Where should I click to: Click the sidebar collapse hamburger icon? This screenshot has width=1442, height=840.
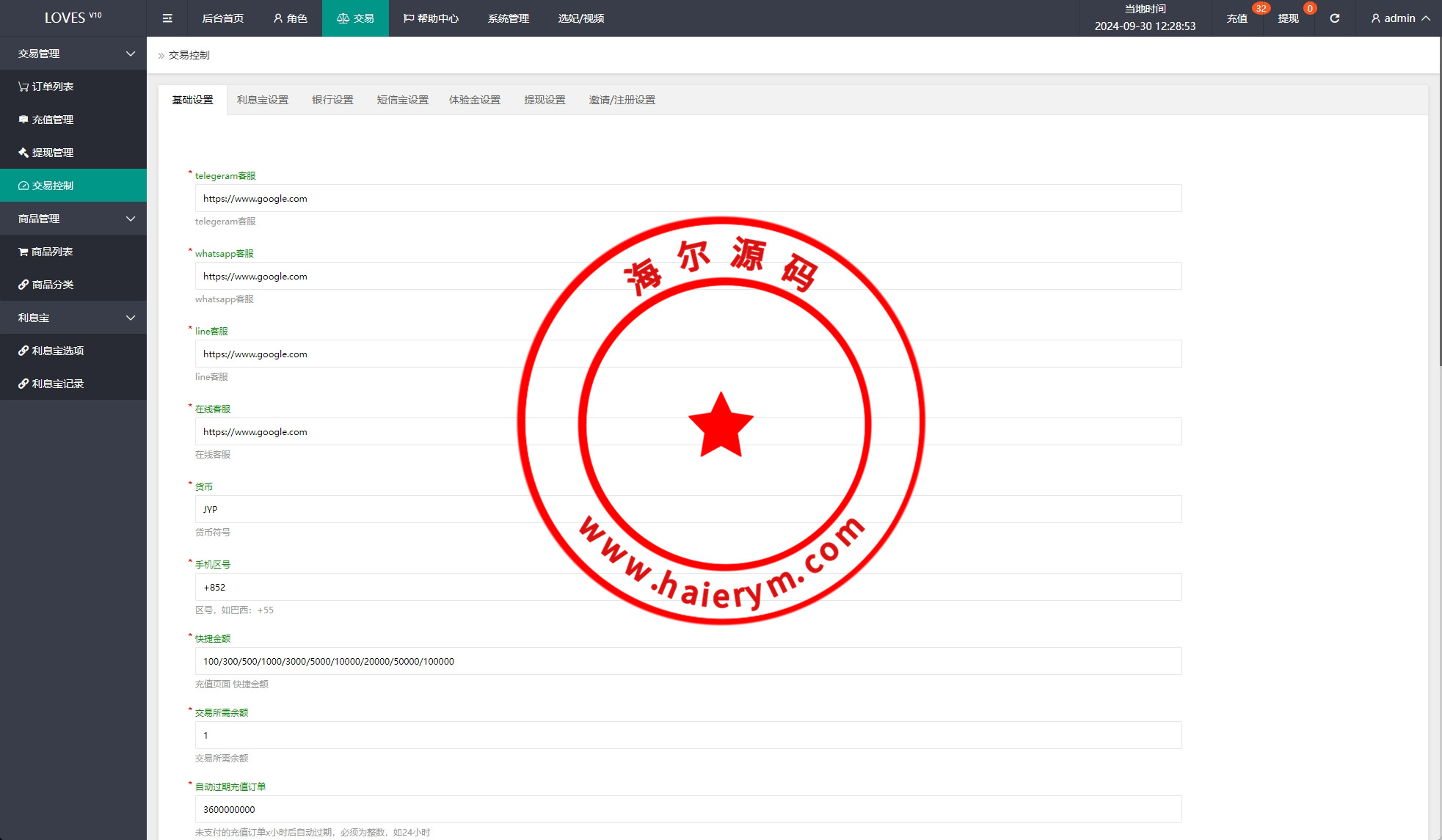167,18
